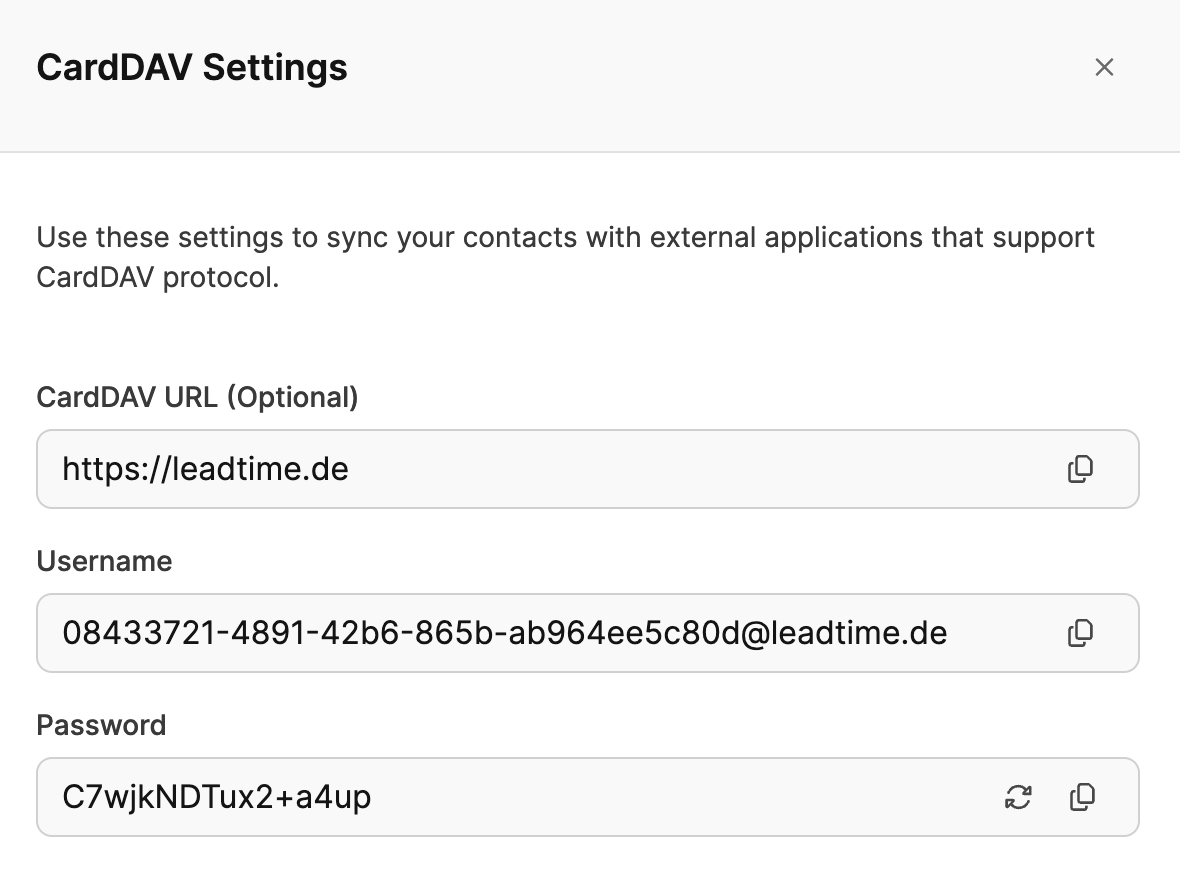
Task: Copy the Username value
Action: [x=1080, y=633]
